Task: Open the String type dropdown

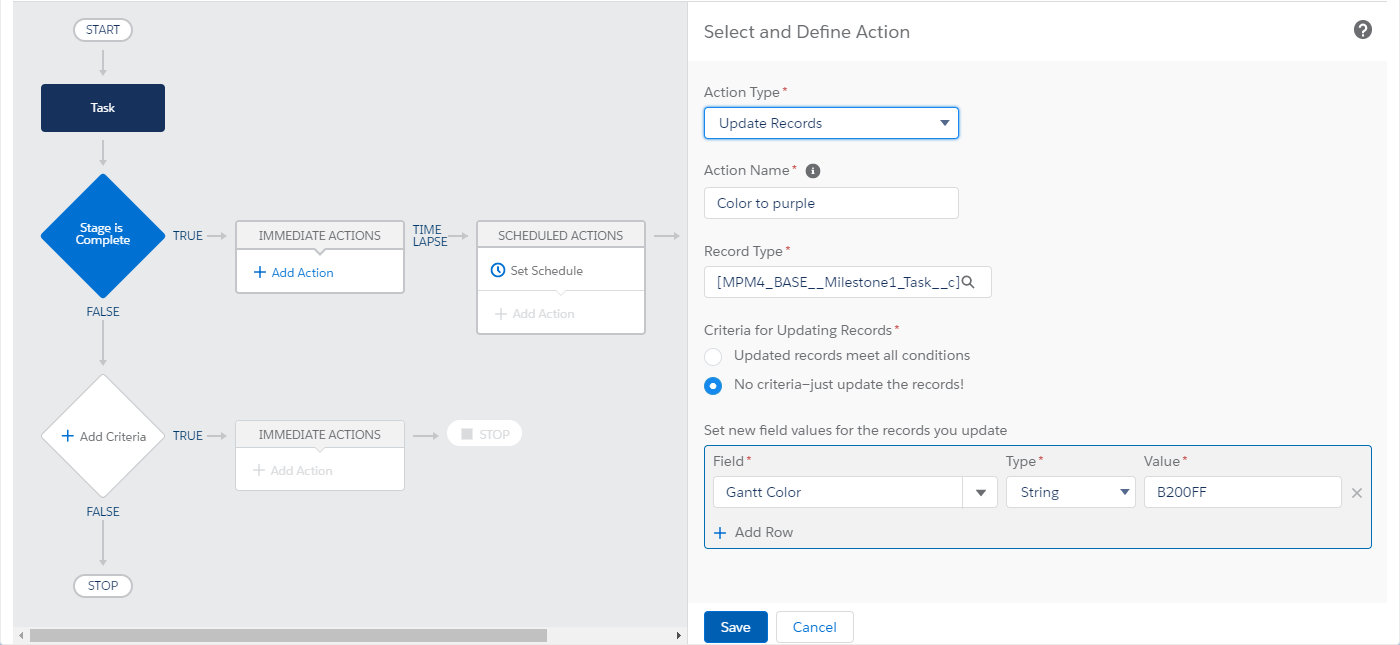Action: (1071, 492)
